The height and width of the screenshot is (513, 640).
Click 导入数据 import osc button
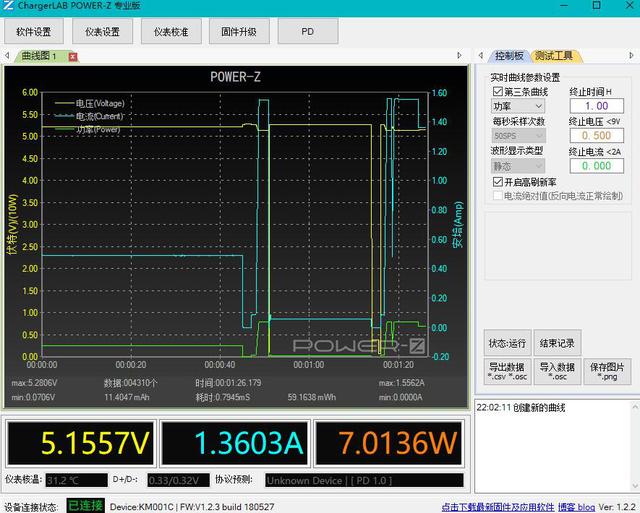pos(557,371)
